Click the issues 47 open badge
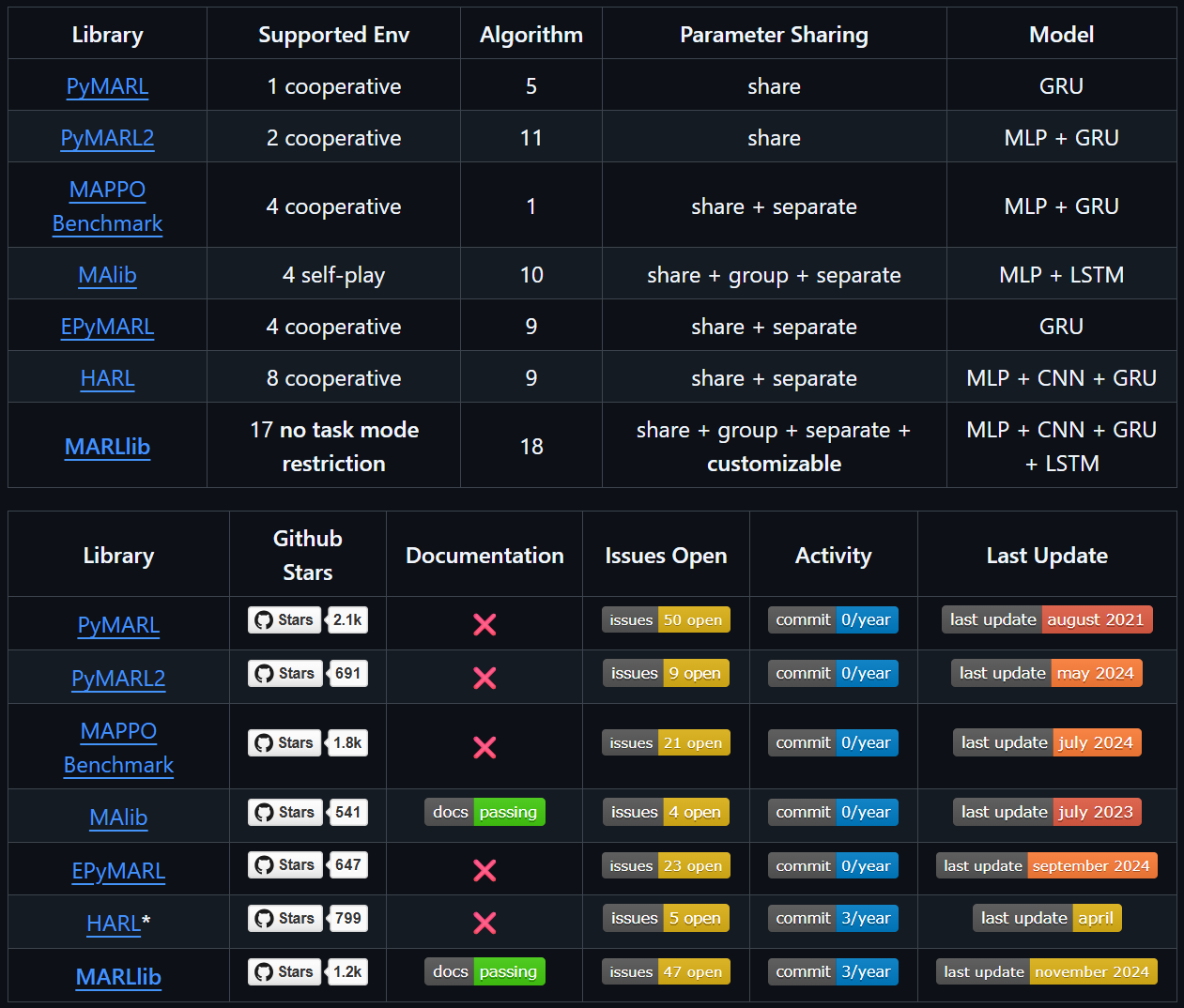 (666, 971)
